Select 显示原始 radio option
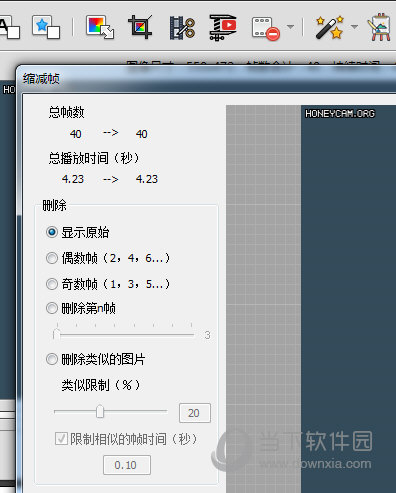Screen dimensions: 396x493 tap(52, 232)
